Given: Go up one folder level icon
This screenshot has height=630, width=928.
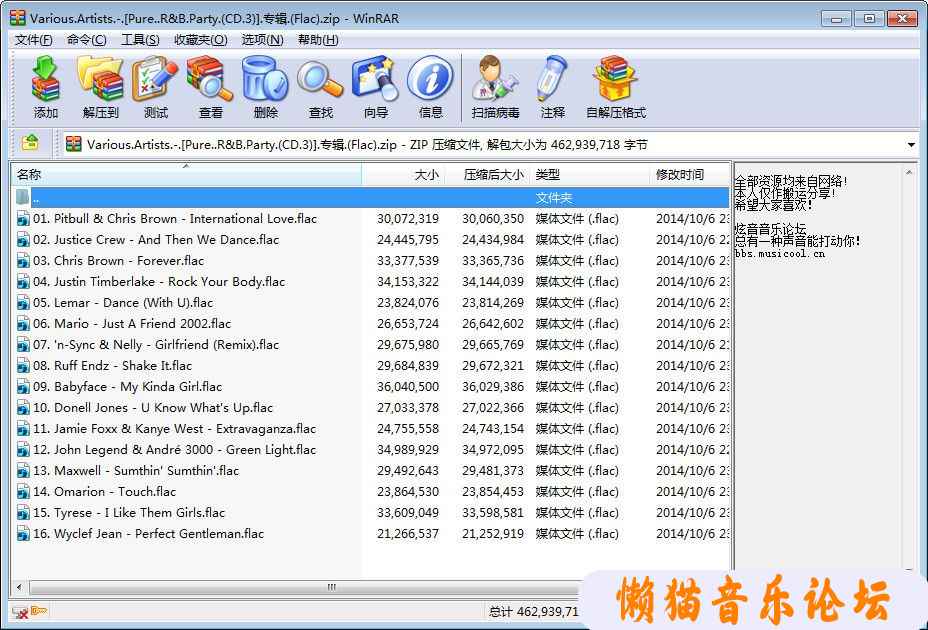Looking at the screenshot, I should (x=30, y=143).
